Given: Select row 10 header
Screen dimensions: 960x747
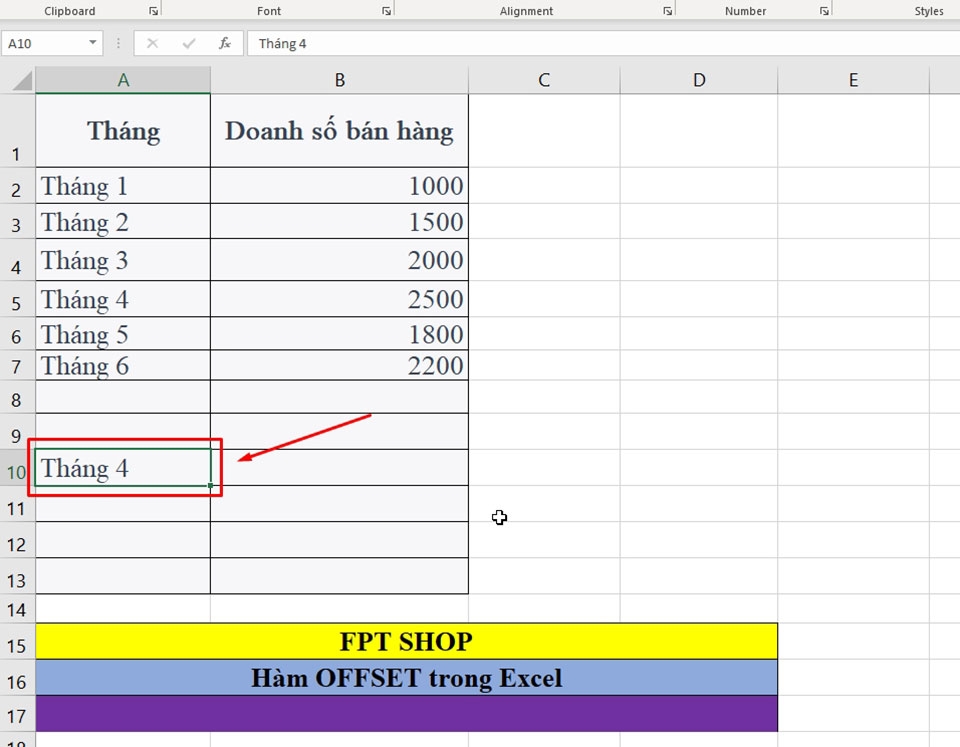Looking at the screenshot, I should (x=17, y=468).
